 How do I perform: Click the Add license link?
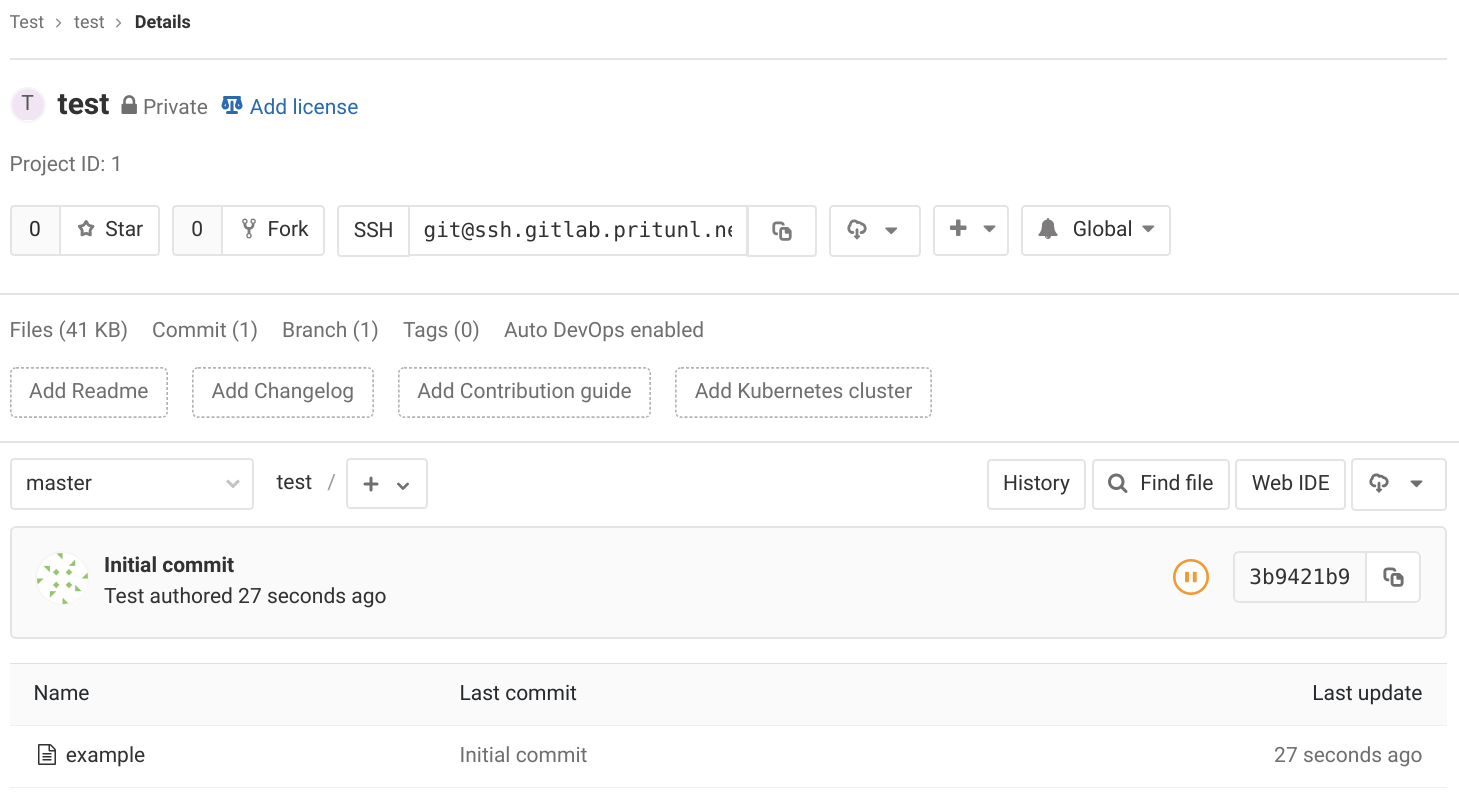click(x=304, y=107)
